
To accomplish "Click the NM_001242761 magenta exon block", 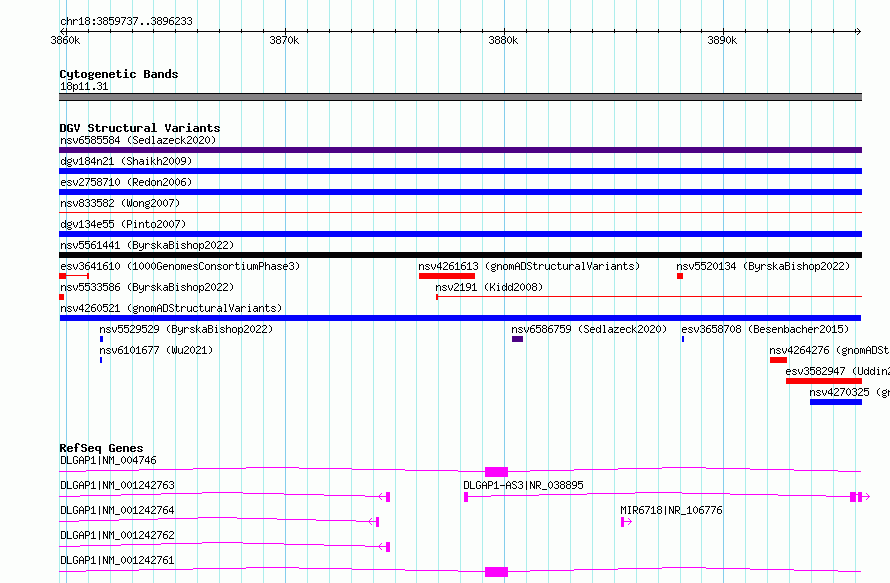I will pyautogui.click(x=497, y=572).
